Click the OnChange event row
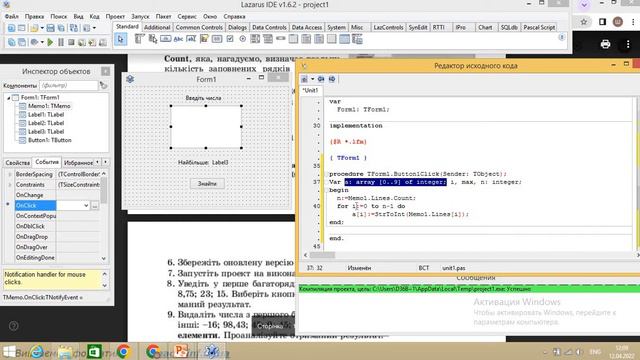The image size is (640, 360). point(56,195)
